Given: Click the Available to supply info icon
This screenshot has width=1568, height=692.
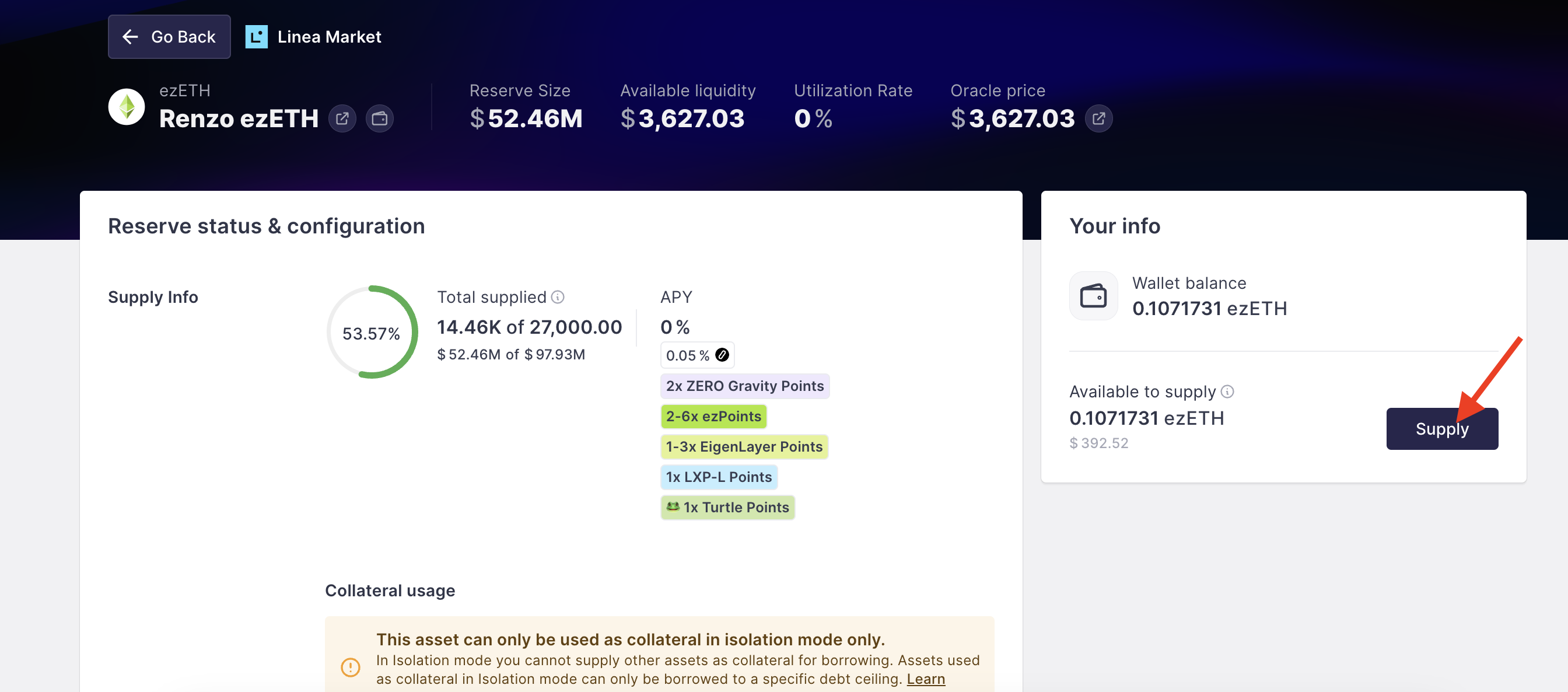Looking at the screenshot, I should [x=1227, y=392].
